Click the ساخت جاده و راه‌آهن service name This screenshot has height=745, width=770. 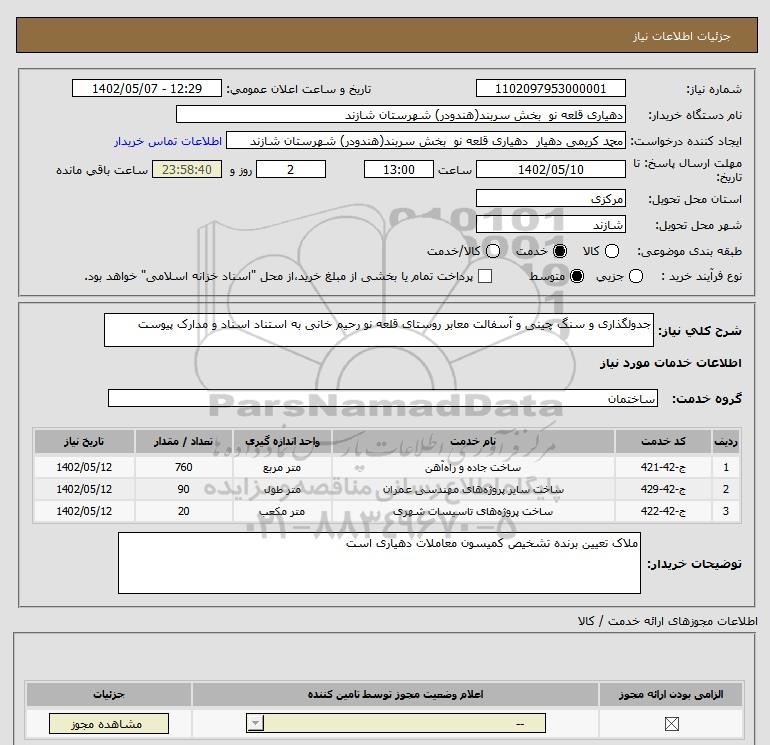(473, 468)
